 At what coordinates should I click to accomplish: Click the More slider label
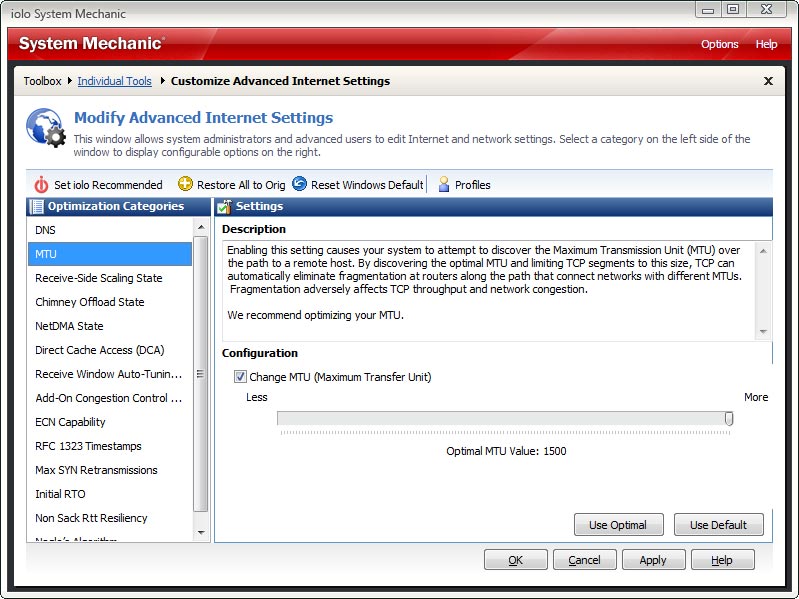[756, 397]
